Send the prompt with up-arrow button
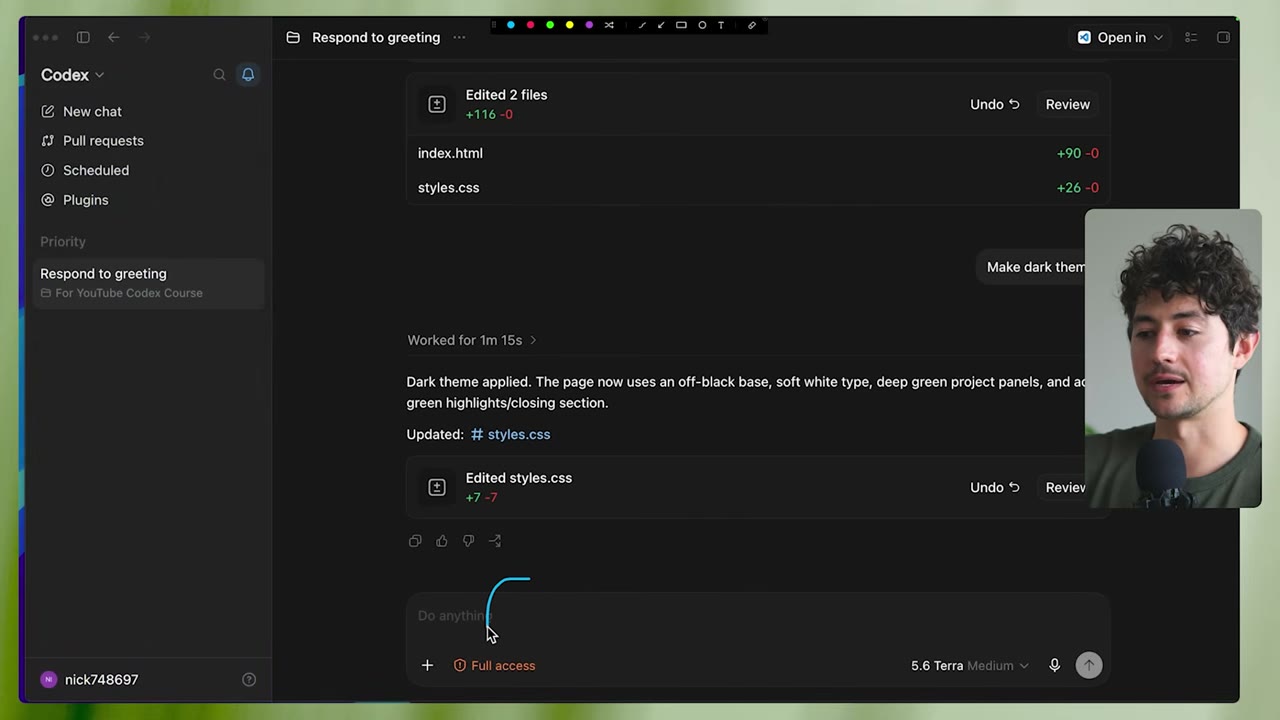Viewport: 1280px width, 720px height. (x=1089, y=665)
